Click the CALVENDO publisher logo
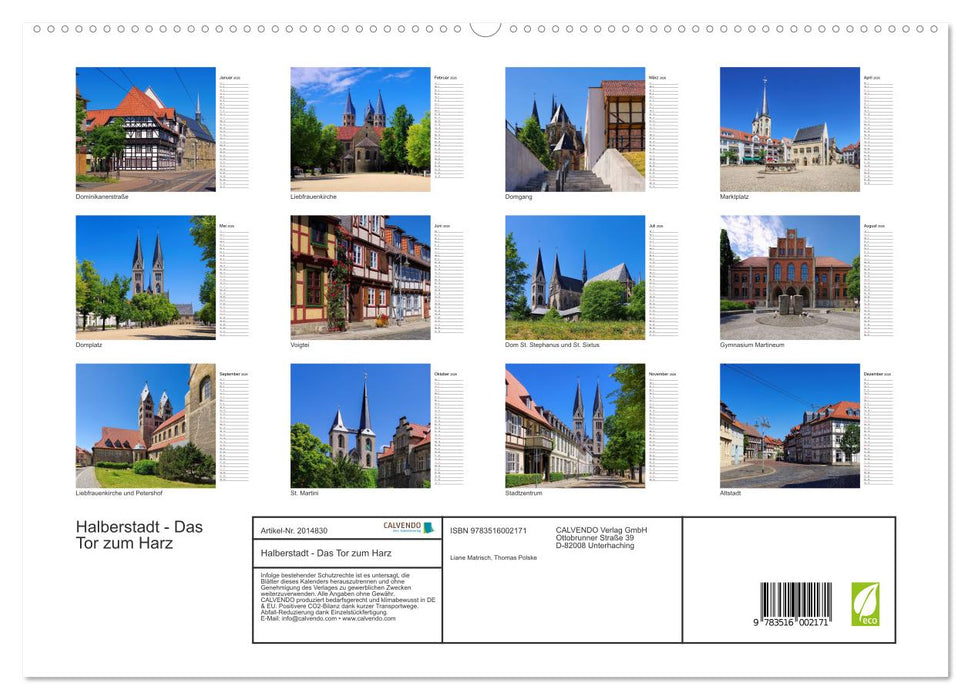 [x=408, y=527]
